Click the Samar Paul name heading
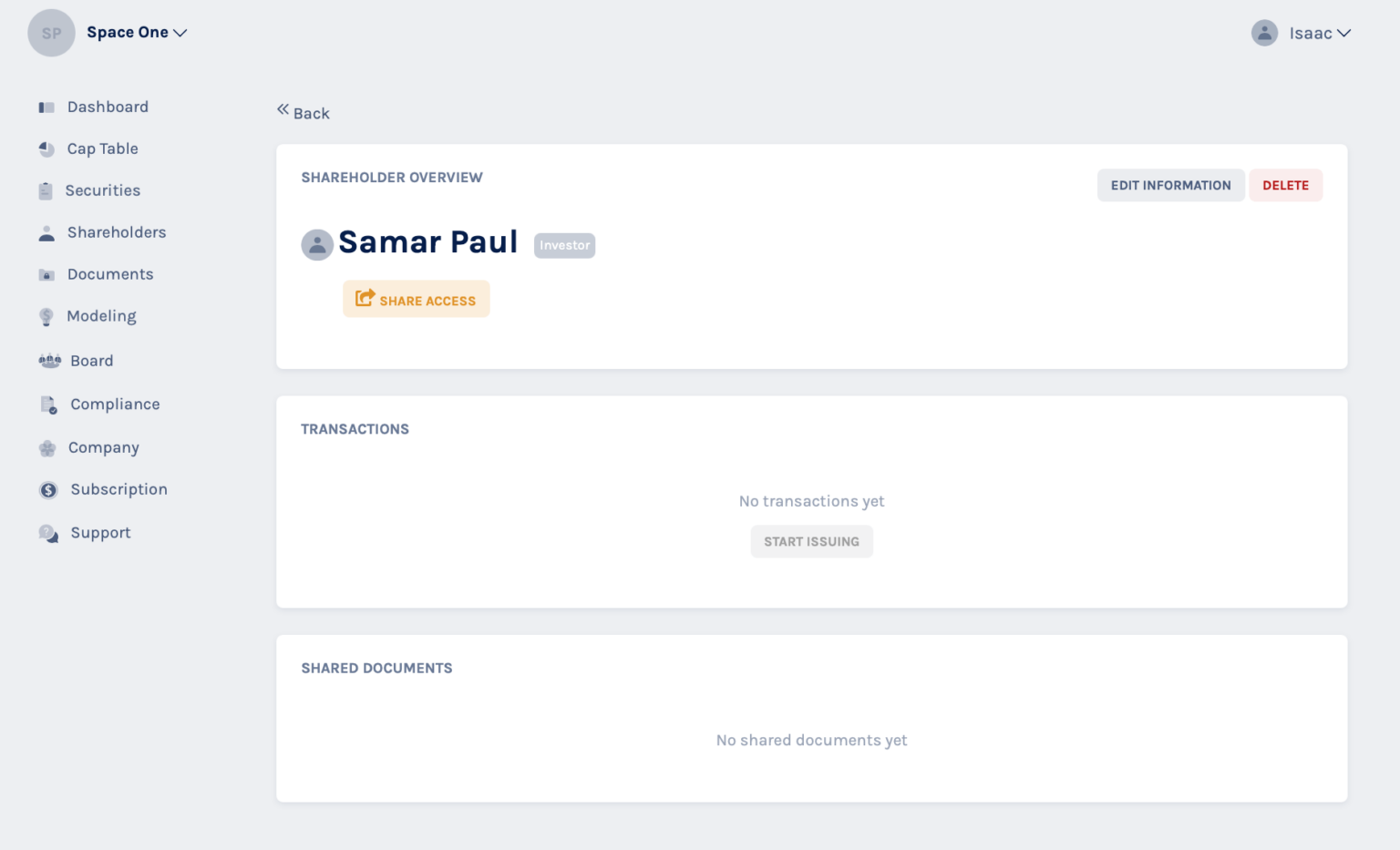The image size is (1400, 850). click(427, 242)
